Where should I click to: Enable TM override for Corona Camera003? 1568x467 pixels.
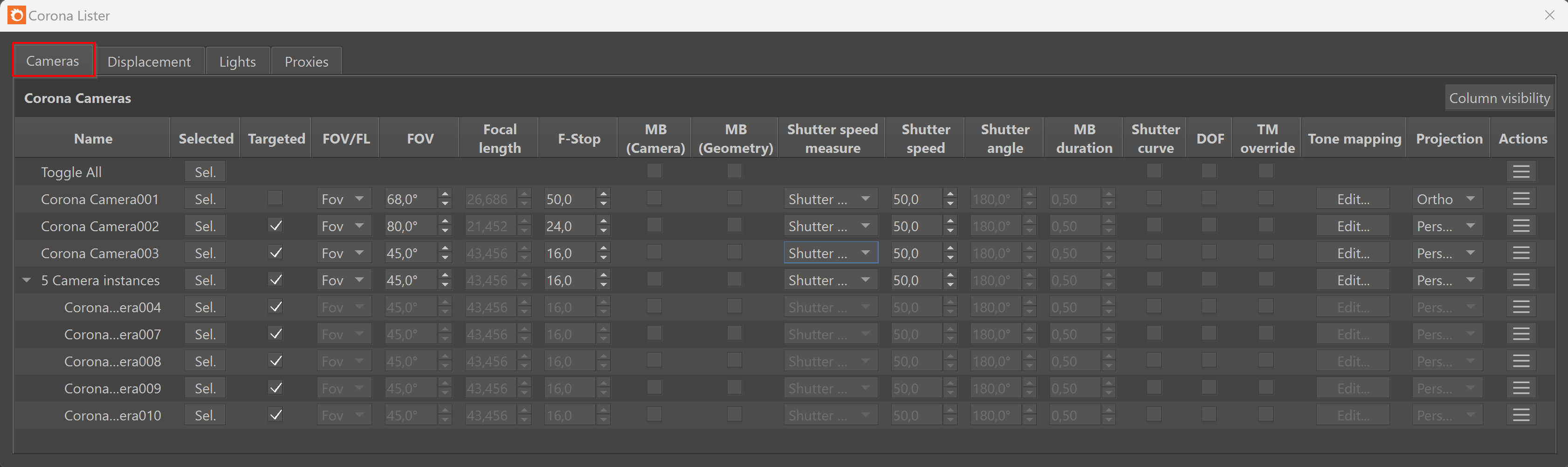click(1266, 252)
